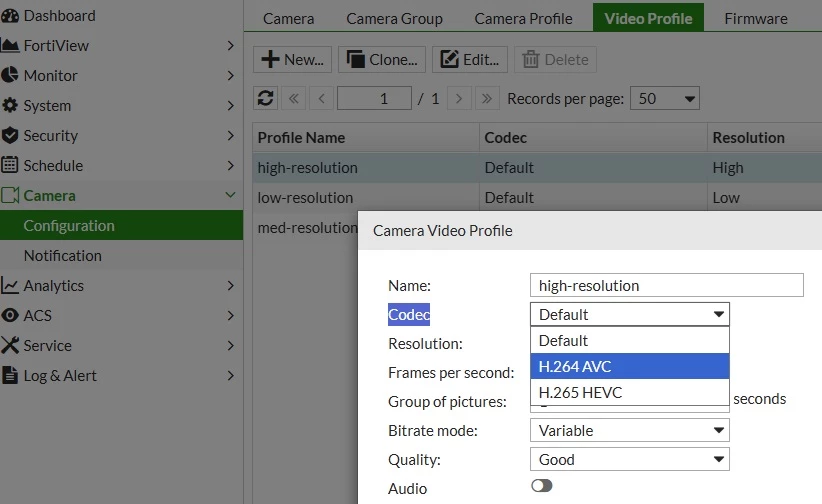Click the Edit... button
Image resolution: width=822 pixels, height=504 pixels.
pyautogui.click(x=470, y=59)
